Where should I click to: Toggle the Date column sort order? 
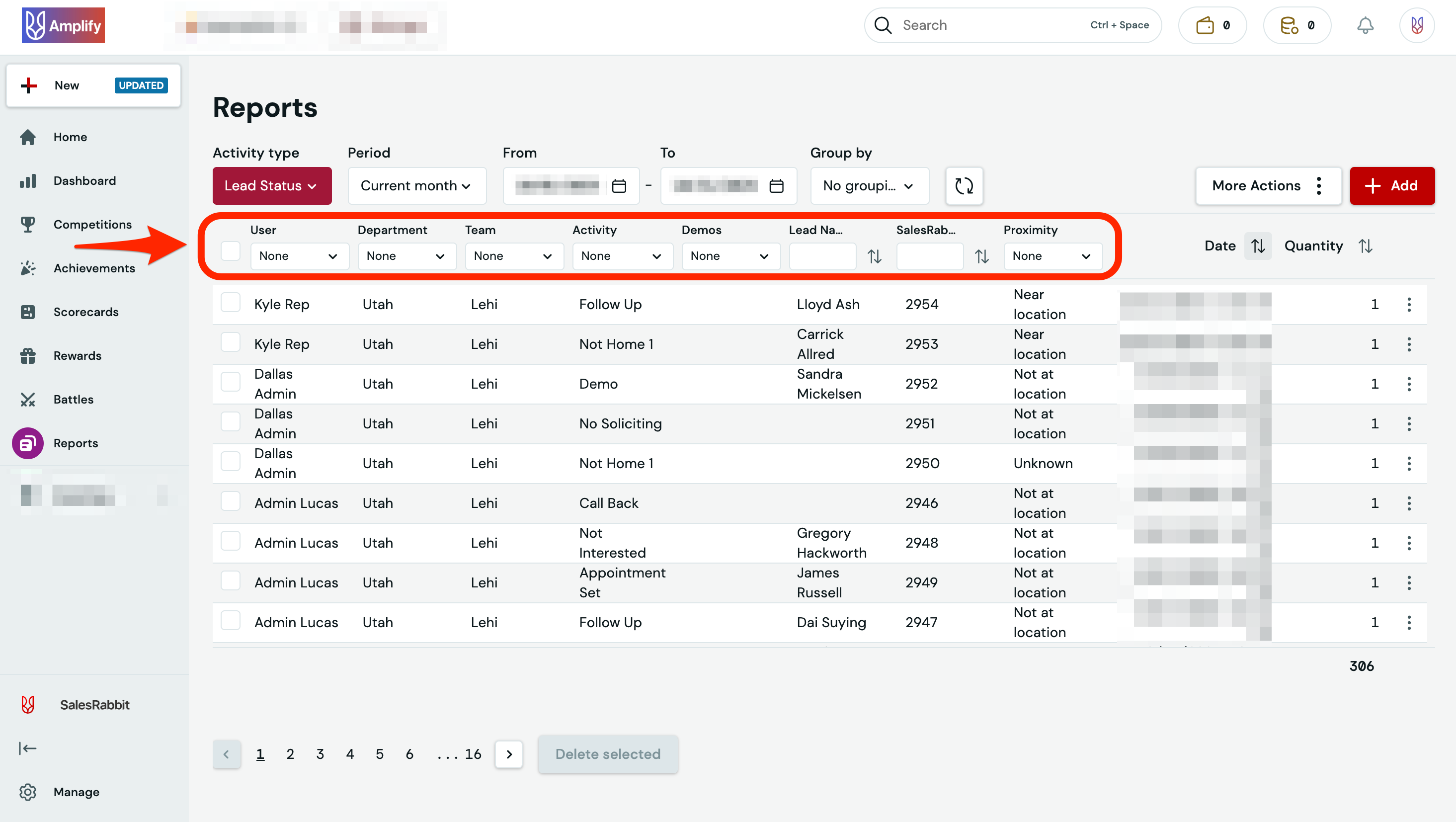[x=1258, y=246]
